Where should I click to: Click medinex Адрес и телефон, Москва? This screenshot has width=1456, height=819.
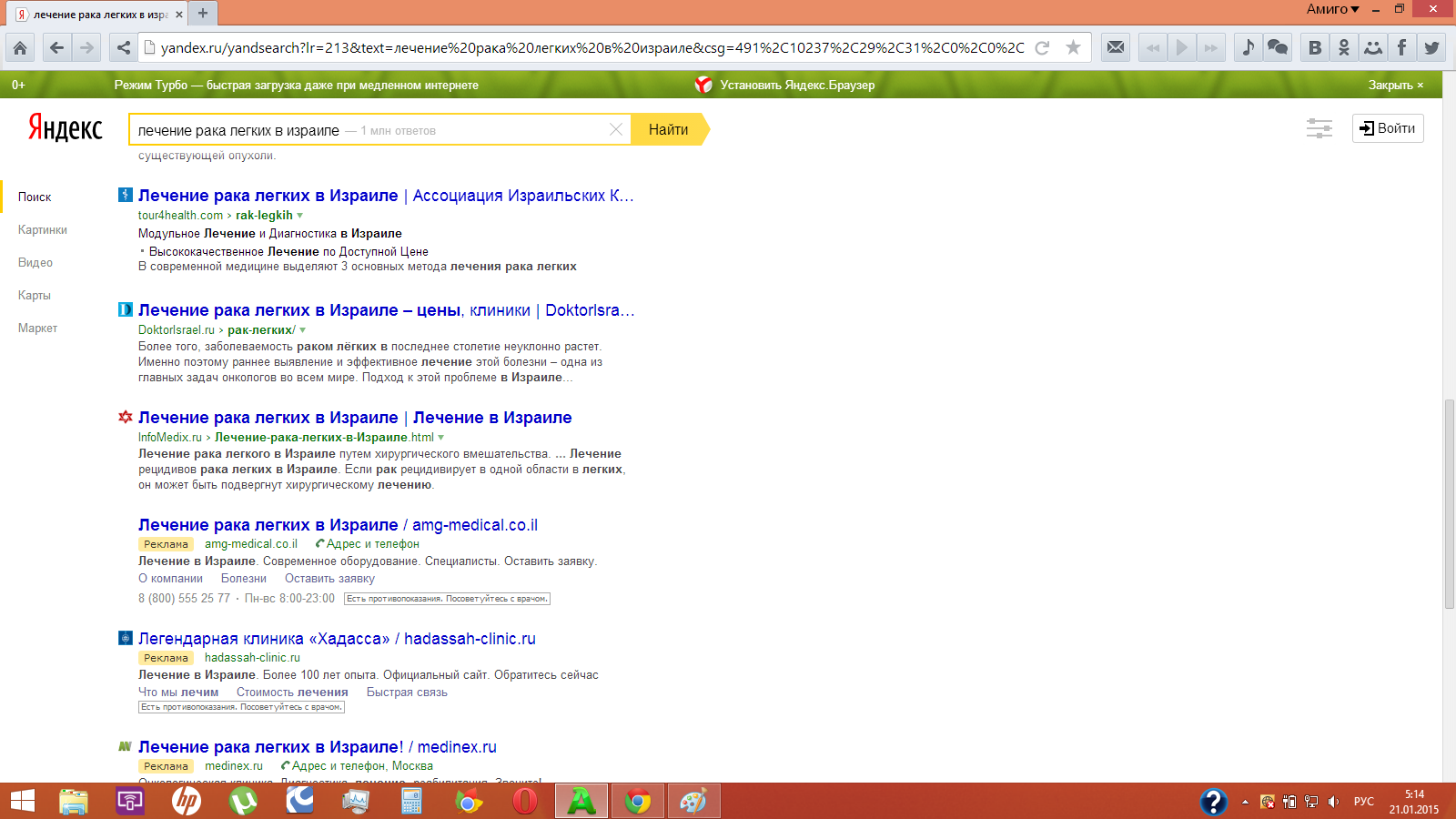357,766
